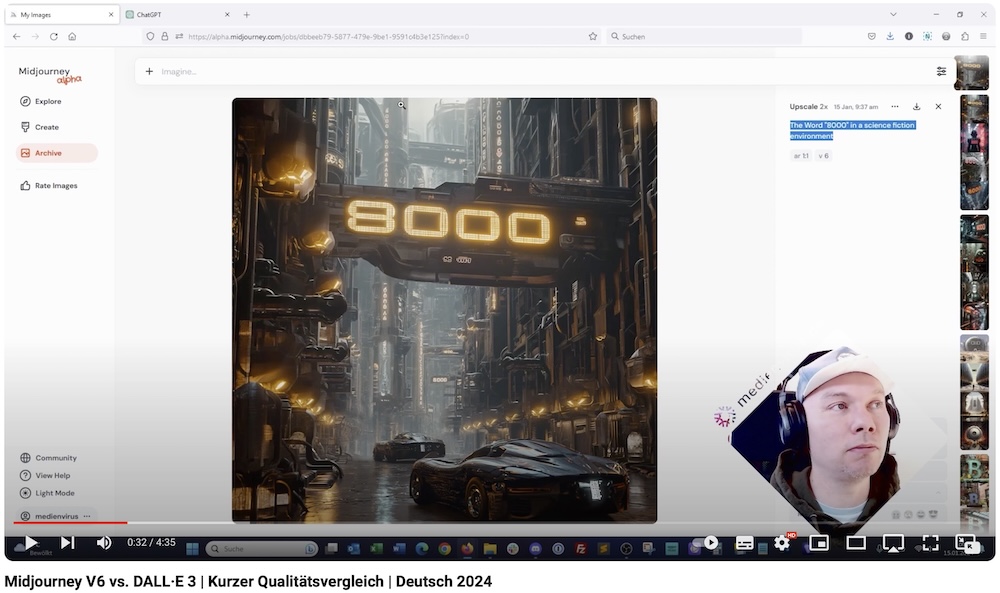The width and height of the screenshot is (1000, 593).
Task: Select Archive in the Midjourney sidebar
Action: point(57,153)
